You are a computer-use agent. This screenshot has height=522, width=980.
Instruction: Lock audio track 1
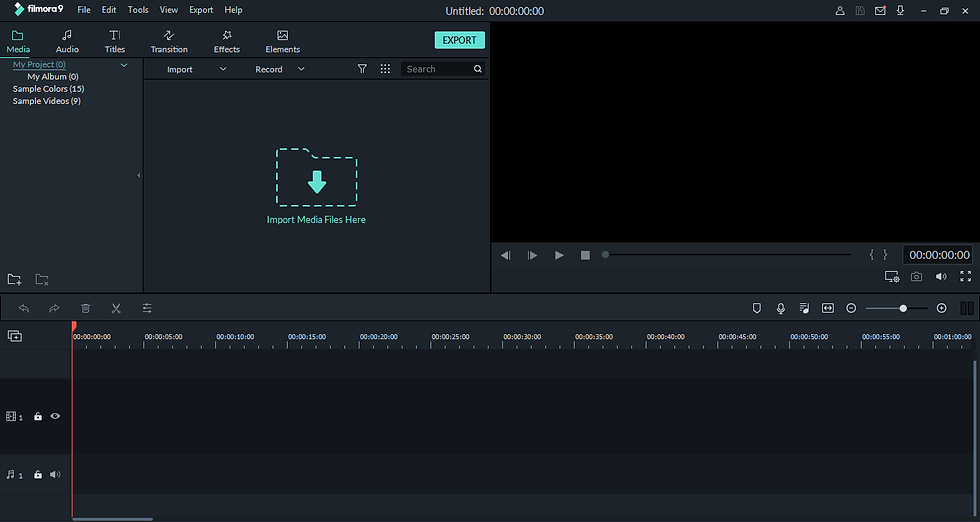click(38, 474)
